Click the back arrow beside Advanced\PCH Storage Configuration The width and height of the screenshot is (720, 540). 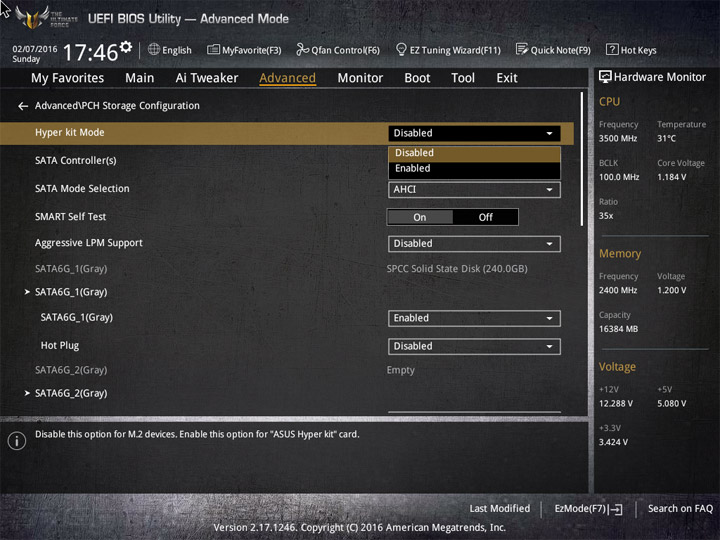(23, 106)
